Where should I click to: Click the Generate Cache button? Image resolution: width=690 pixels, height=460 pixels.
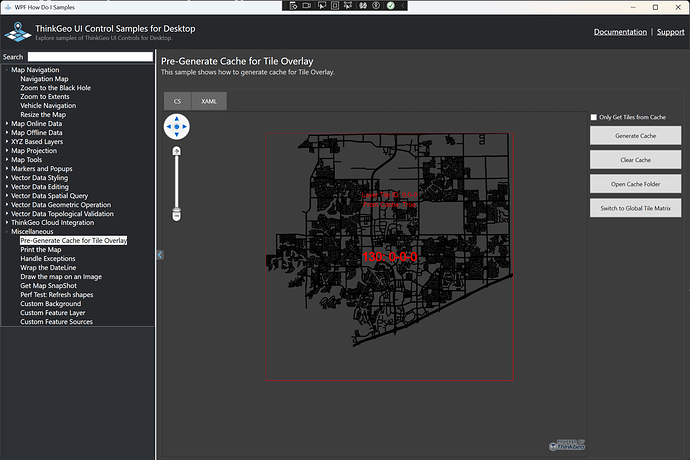point(635,136)
